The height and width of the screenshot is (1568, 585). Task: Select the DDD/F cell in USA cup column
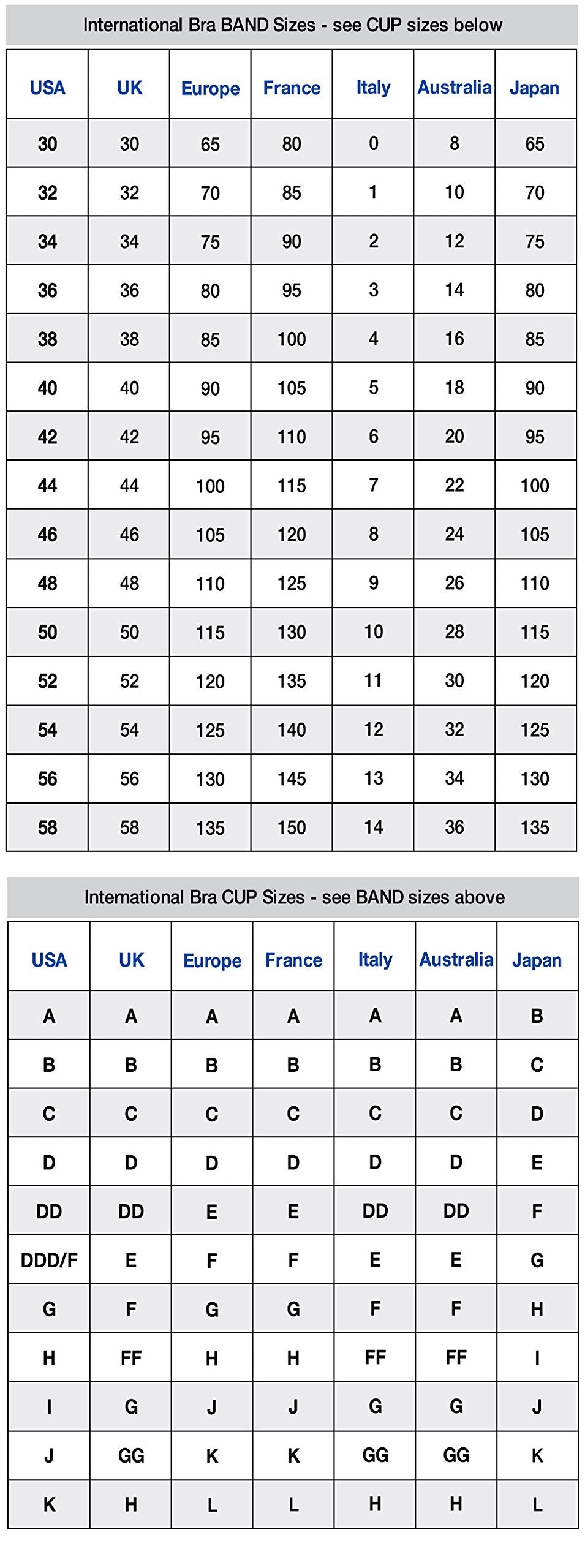pyautogui.click(x=49, y=1259)
